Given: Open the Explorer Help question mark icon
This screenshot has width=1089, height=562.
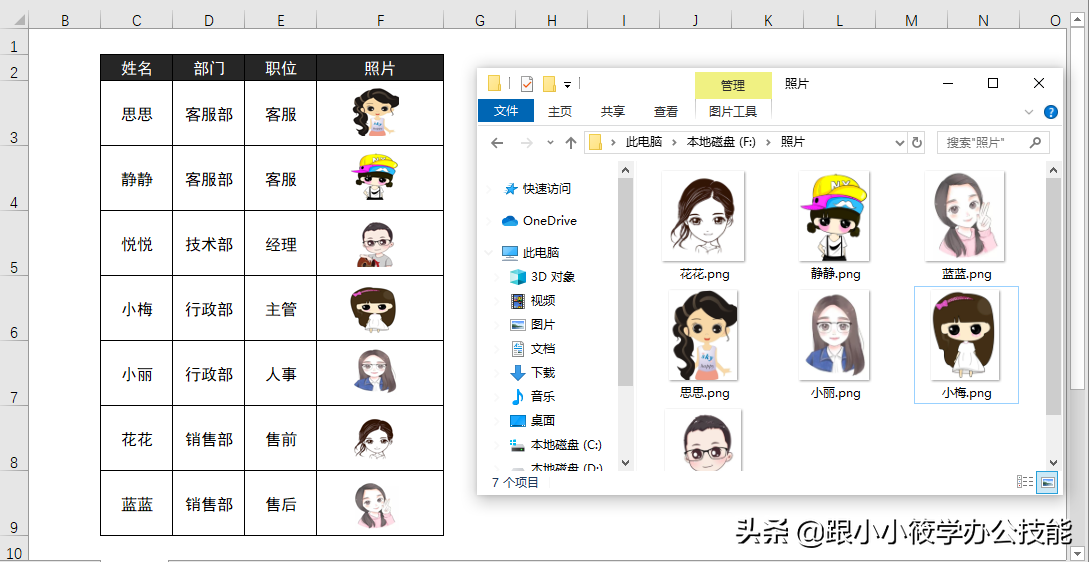Looking at the screenshot, I should click(1051, 112).
